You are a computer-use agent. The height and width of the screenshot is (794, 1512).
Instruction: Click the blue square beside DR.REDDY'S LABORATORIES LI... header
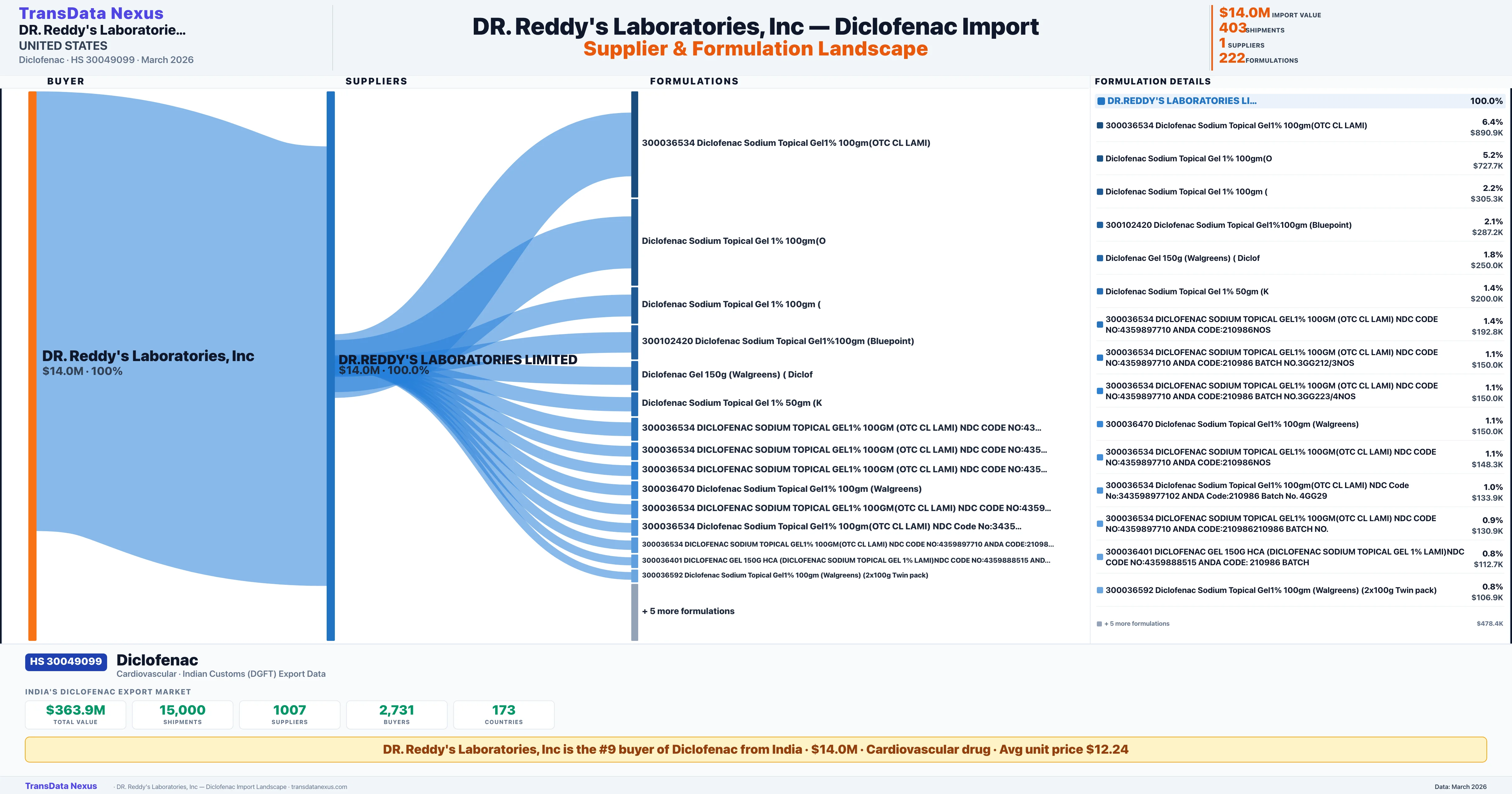(1101, 101)
